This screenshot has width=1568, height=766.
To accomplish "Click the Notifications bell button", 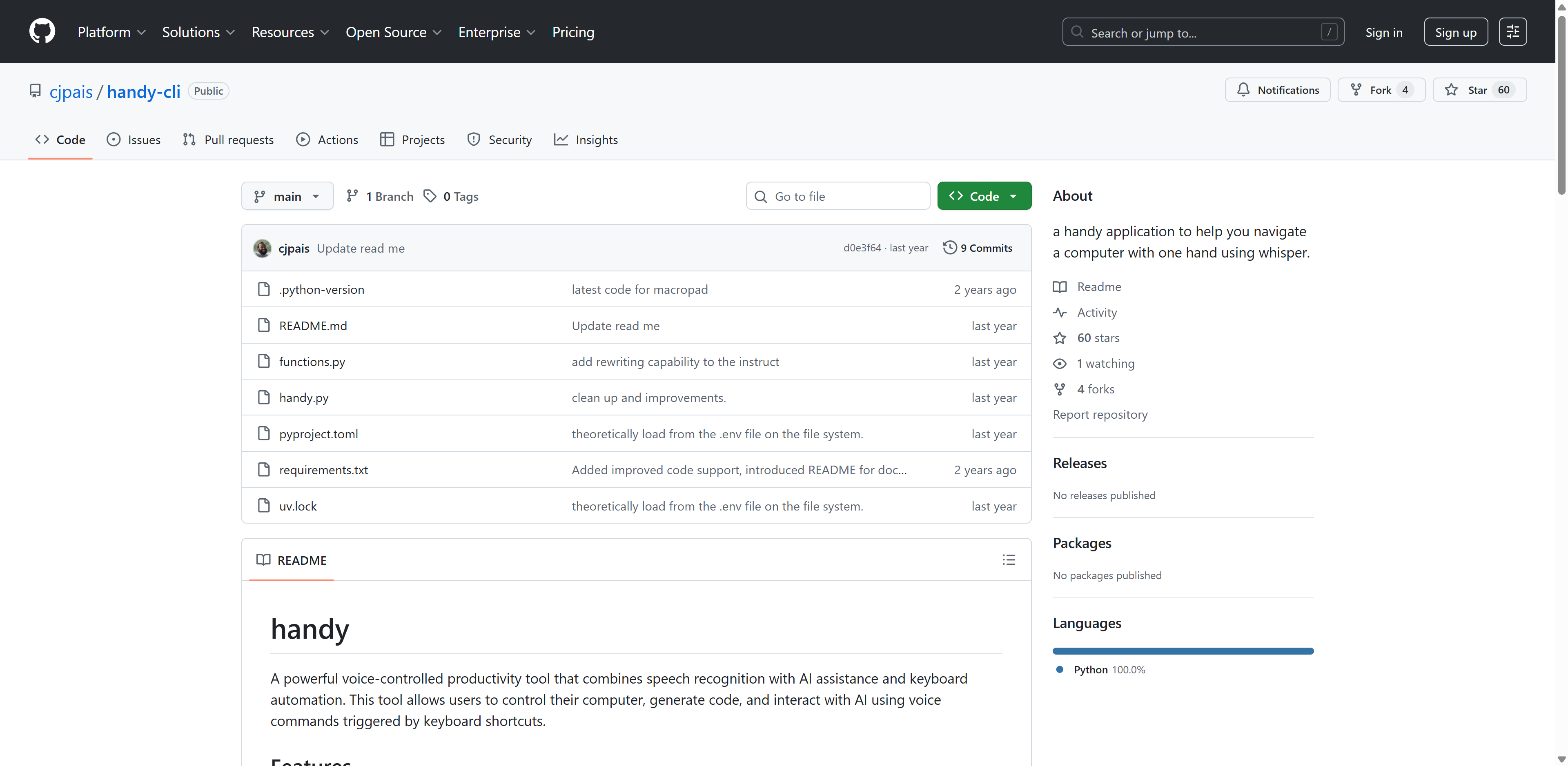I will [1277, 90].
